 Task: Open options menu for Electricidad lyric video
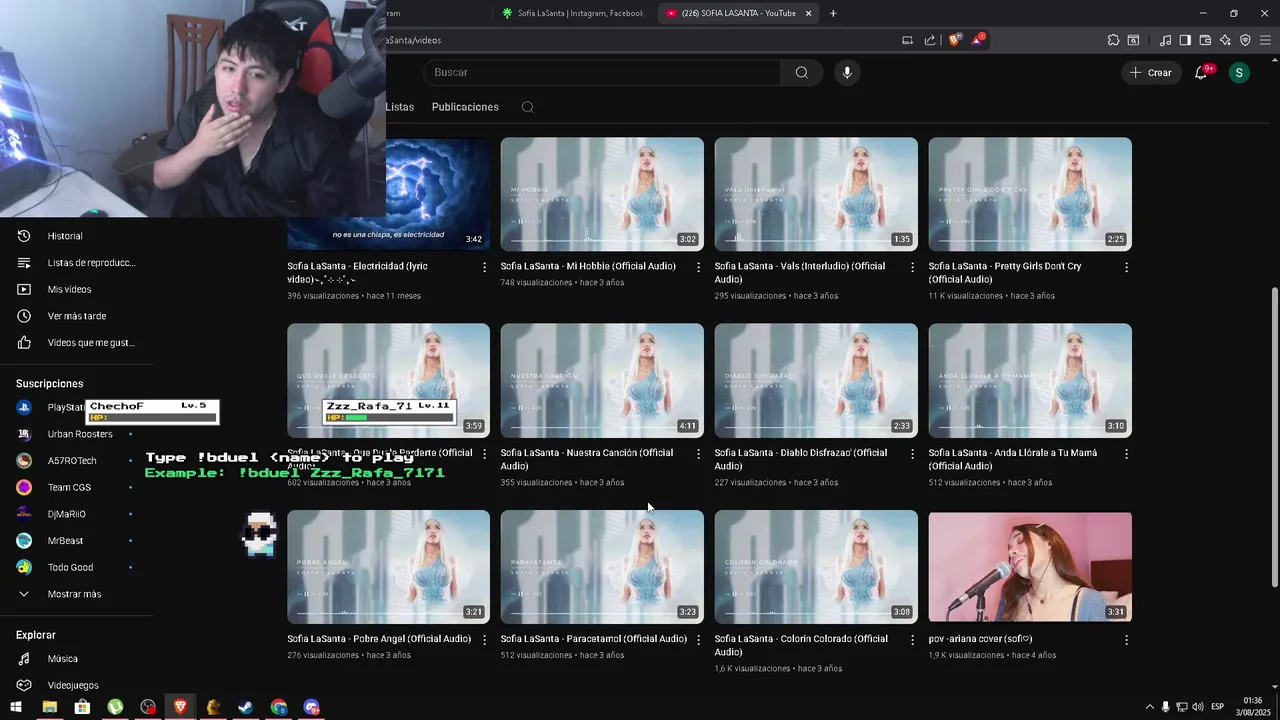click(484, 267)
